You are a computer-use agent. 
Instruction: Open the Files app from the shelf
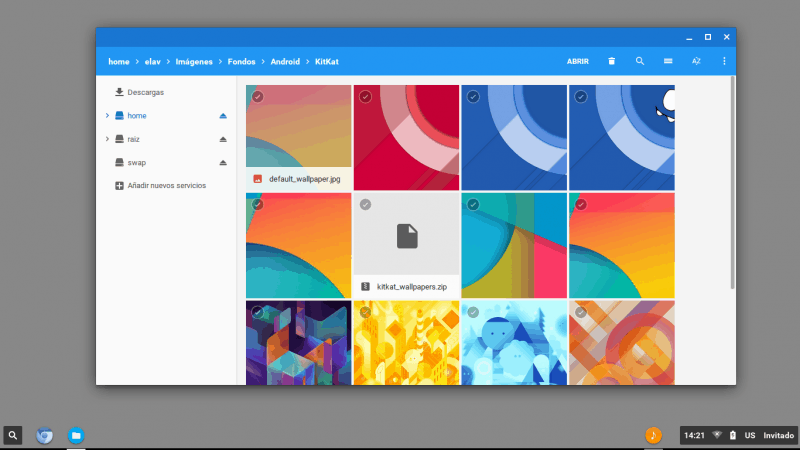pyautogui.click(x=76, y=435)
